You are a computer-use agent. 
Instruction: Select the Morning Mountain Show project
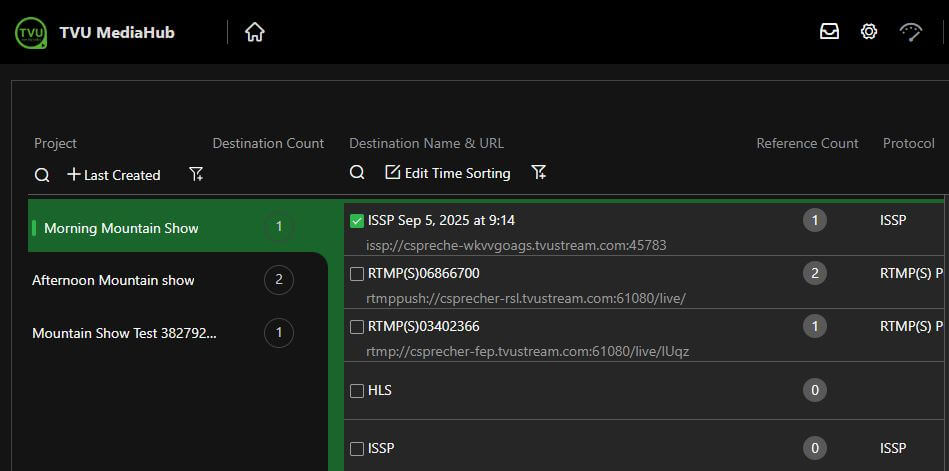pyautogui.click(x=121, y=228)
